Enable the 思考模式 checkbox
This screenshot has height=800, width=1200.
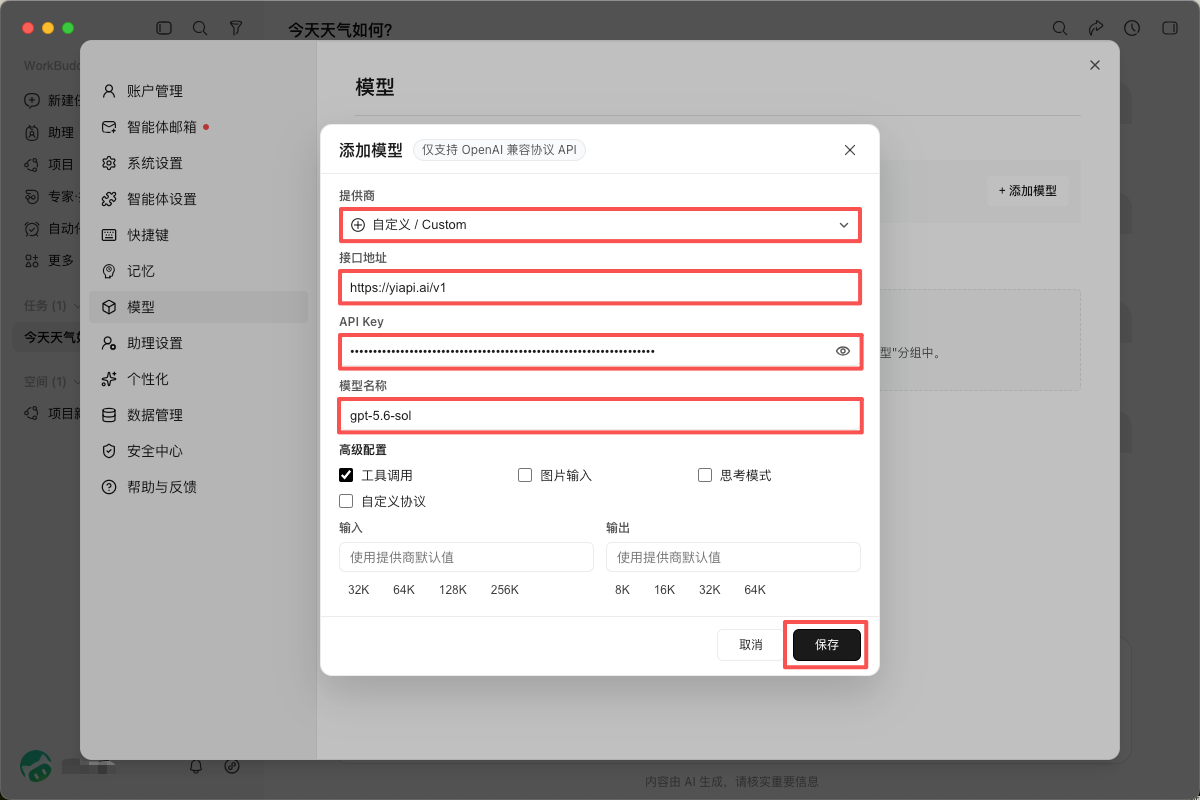tap(705, 475)
